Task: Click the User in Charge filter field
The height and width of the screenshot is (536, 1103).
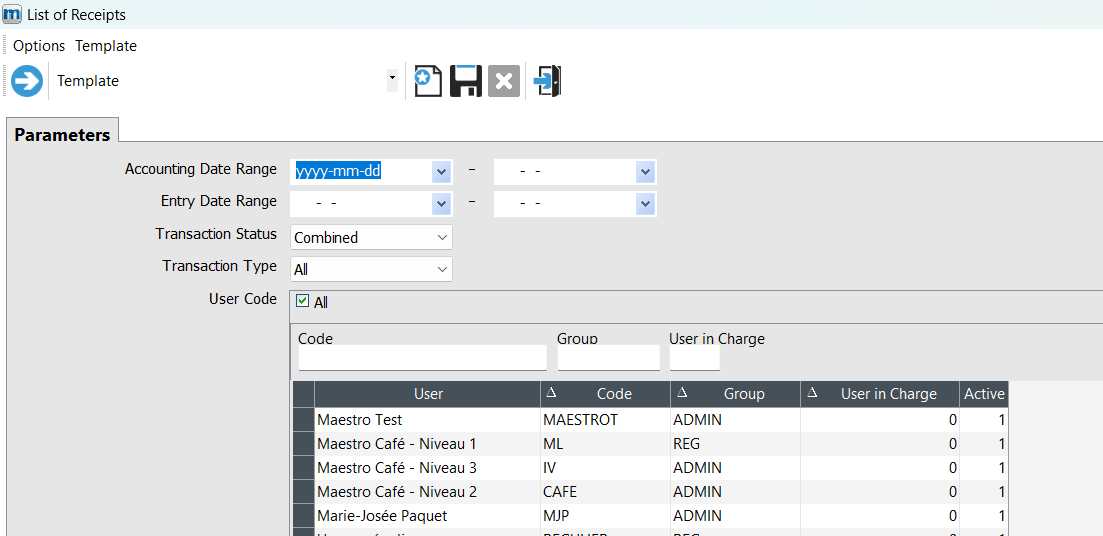Action: tap(694, 358)
